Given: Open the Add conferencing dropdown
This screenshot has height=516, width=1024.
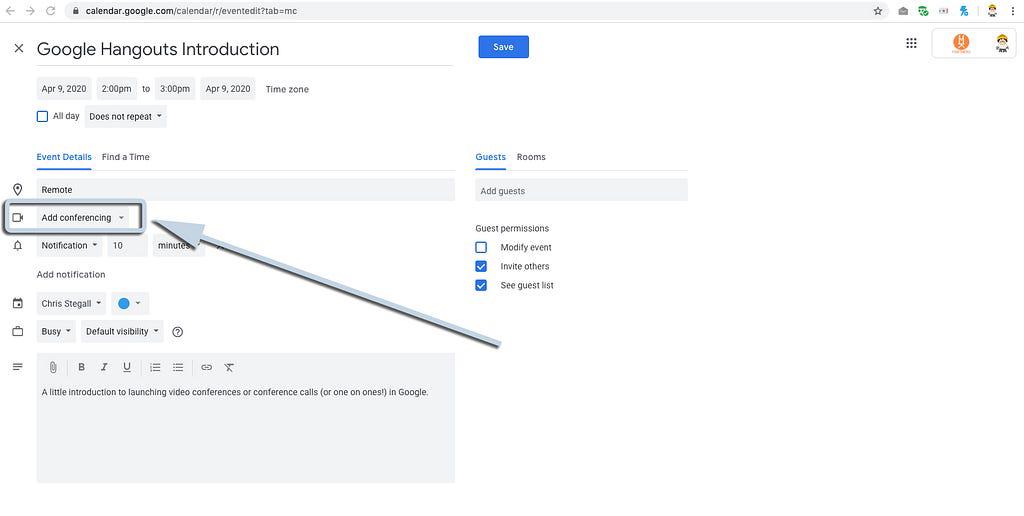Looking at the screenshot, I should (83, 218).
